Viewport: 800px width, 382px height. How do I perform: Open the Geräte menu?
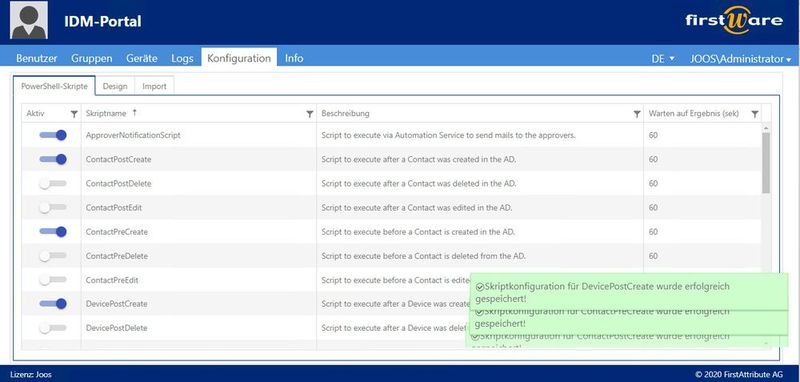coord(142,58)
